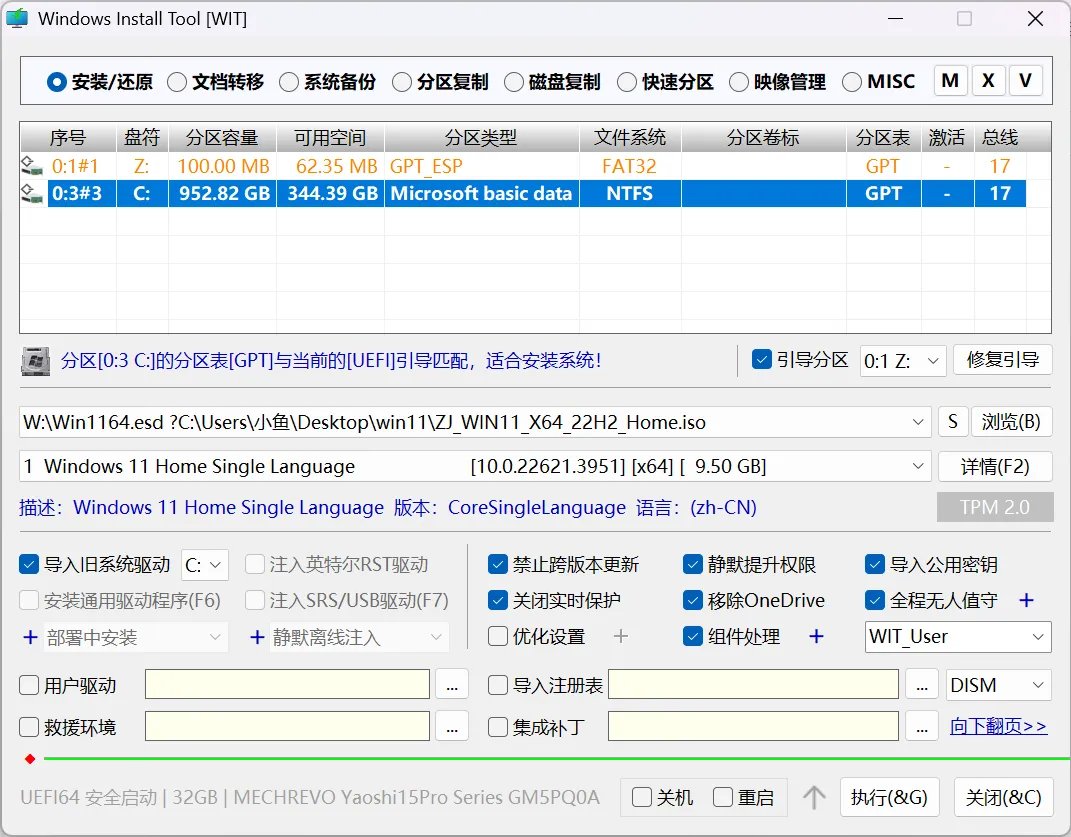Toggle 静默提升权限 checkbox

click(x=693, y=565)
